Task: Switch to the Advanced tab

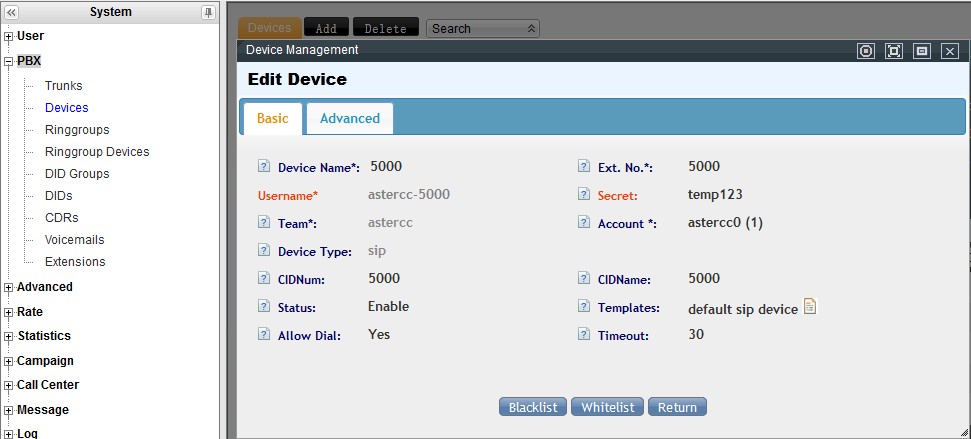Action: tap(349, 118)
